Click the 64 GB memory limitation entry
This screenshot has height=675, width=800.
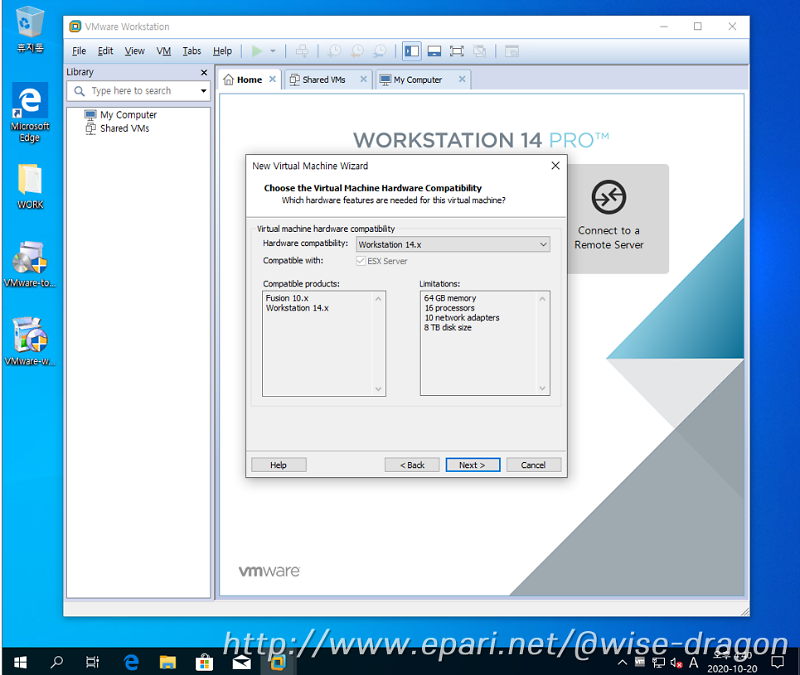450,298
